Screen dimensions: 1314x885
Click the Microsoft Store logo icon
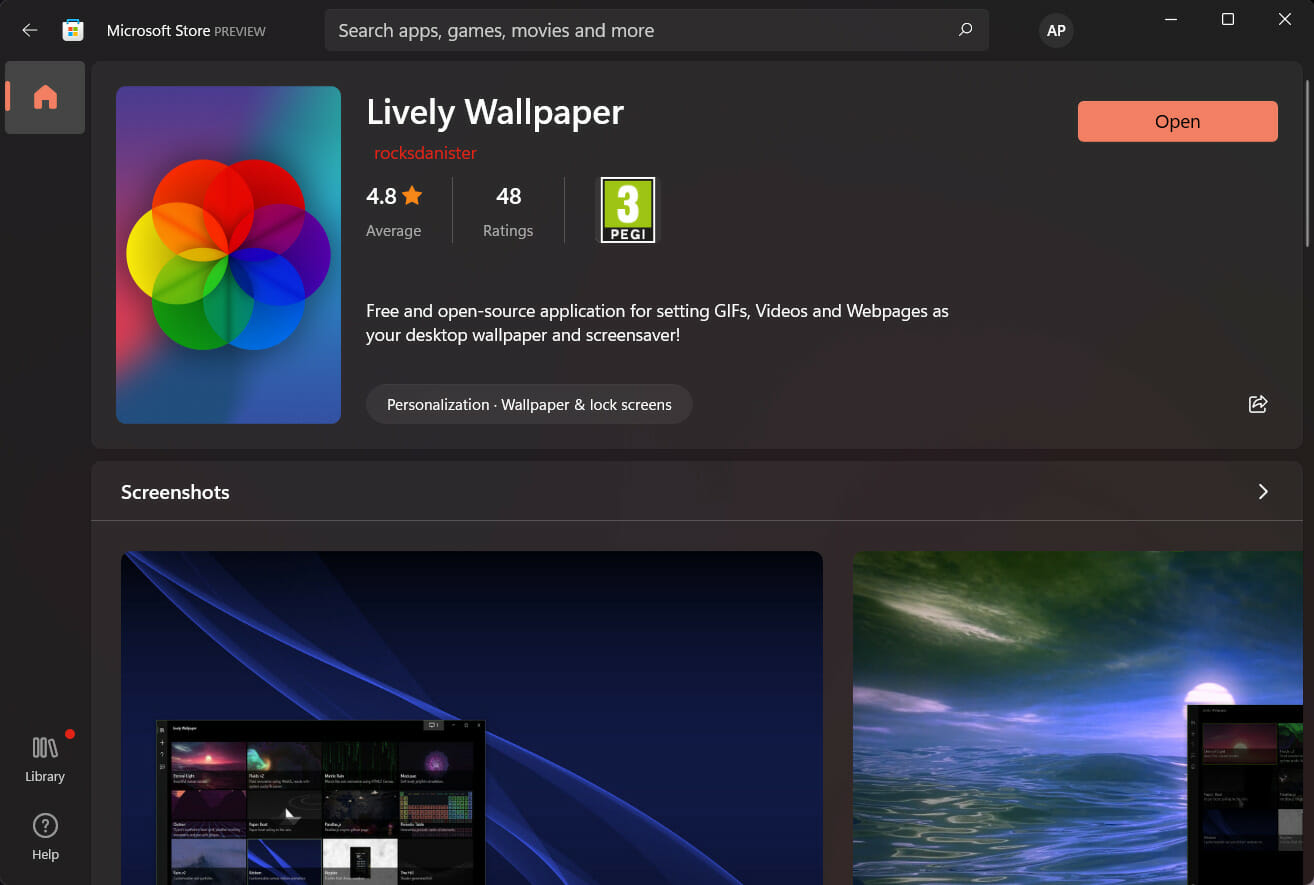tap(73, 30)
